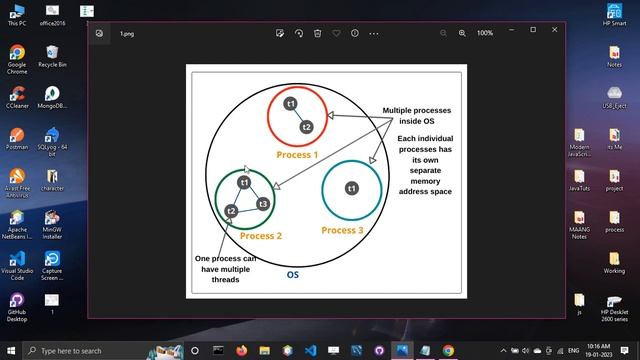Select GitHub Desktop desktop icon
The width and height of the screenshot is (640, 360).
(17, 307)
